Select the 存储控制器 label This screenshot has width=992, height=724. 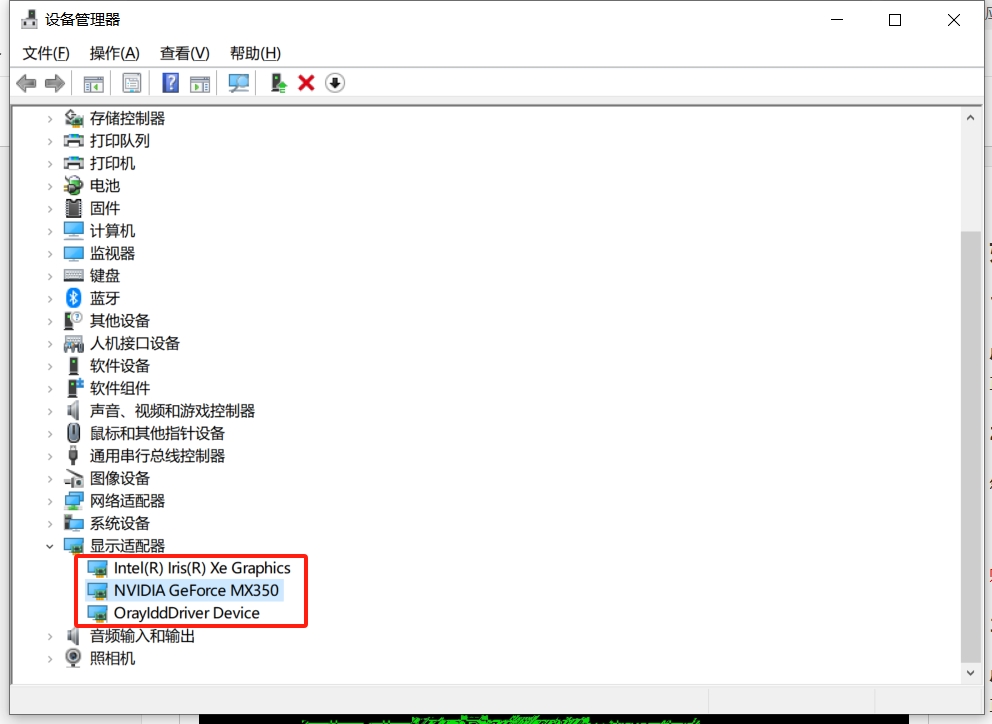[x=127, y=118]
